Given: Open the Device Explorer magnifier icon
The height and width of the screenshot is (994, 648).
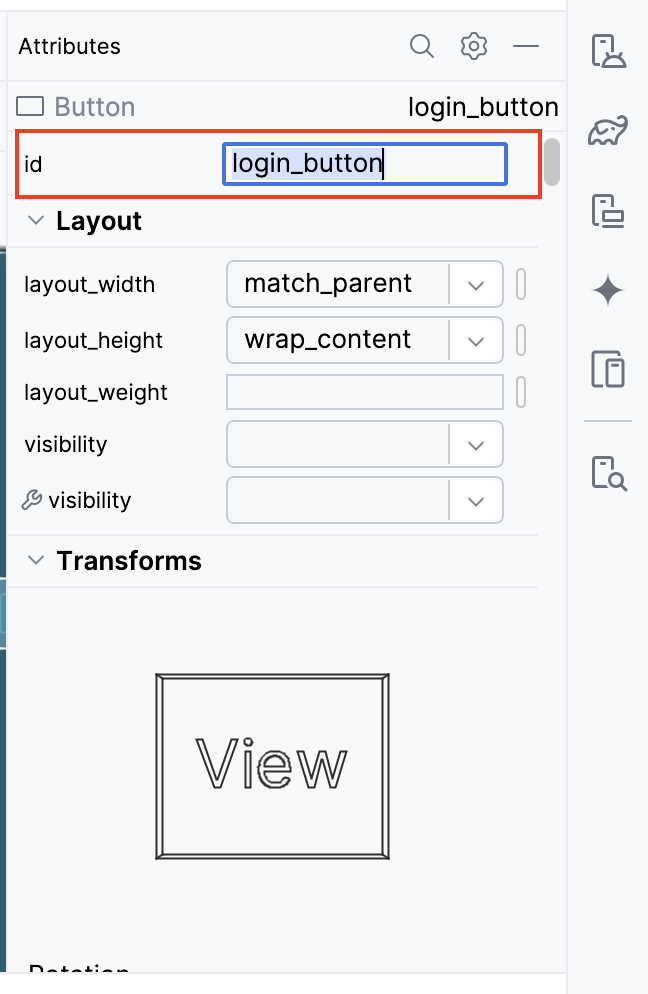Looking at the screenshot, I should [x=609, y=473].
